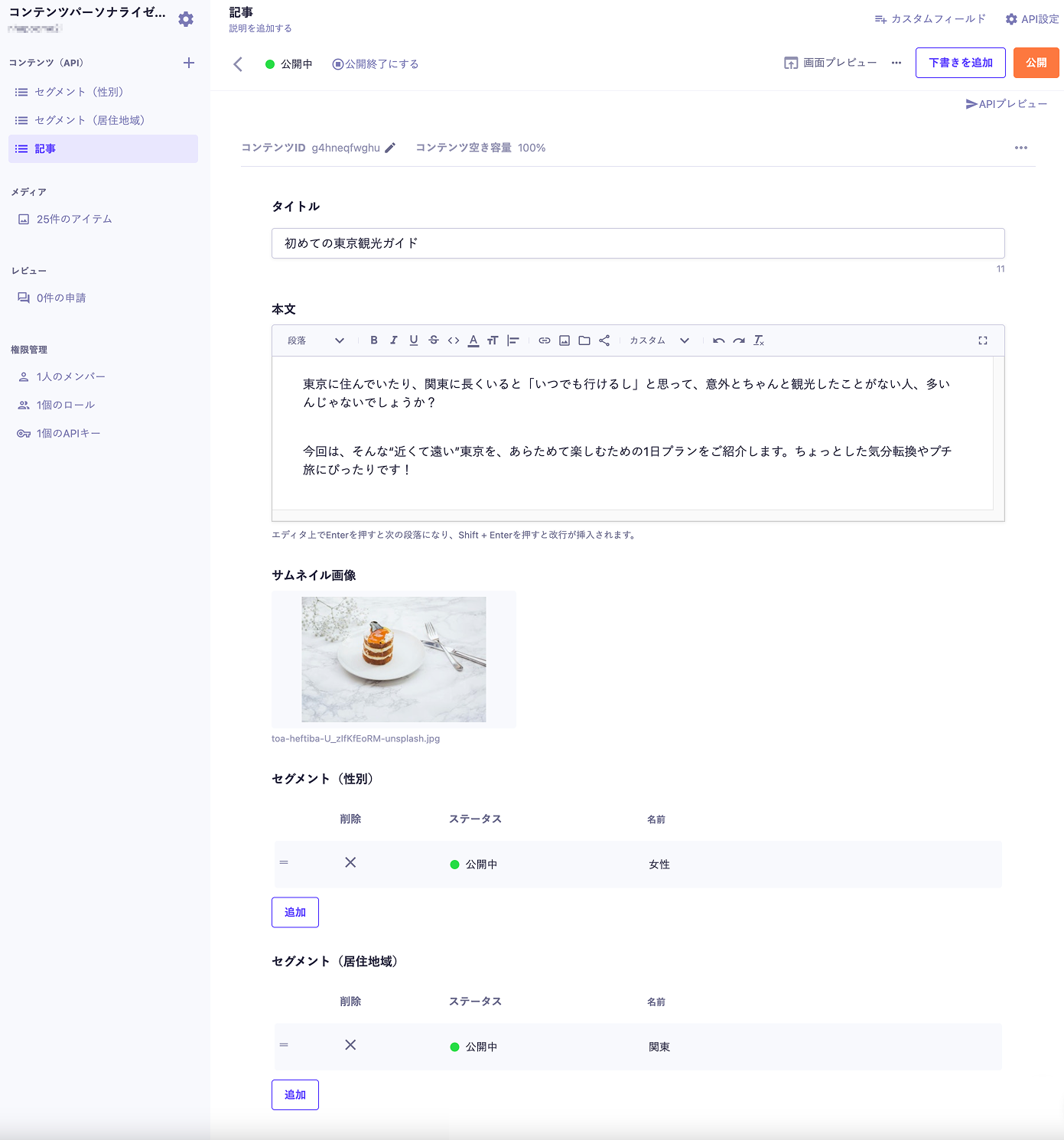This screenshot has width=1064, height=1140.
Task: Toggle strikethrough text formatting
Action: (x=434, y=340)
